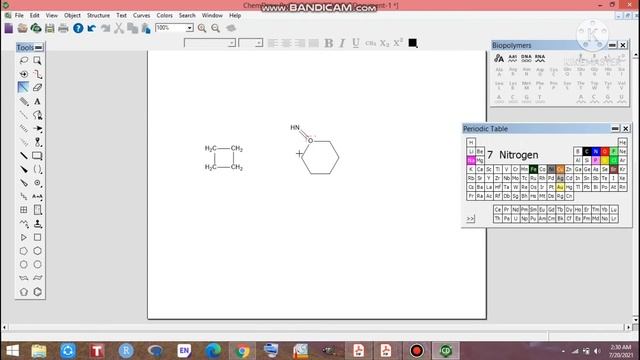Screen dimensions: 640x360
Task: Choose the Cyclohexane ring tool
Action: [x=37, y=251]
